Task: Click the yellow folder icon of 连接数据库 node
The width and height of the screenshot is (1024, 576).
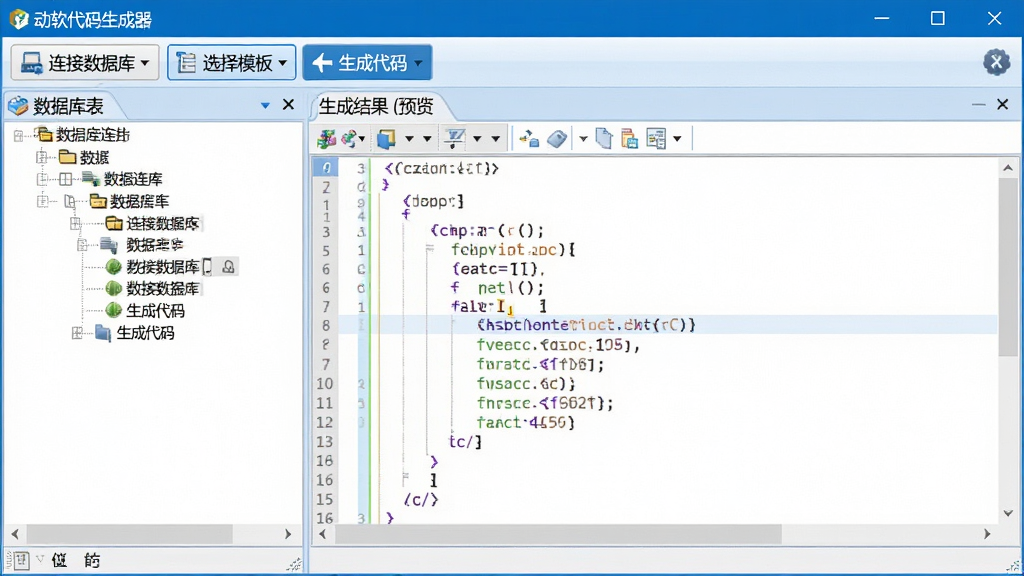Action: click(114, 223)
